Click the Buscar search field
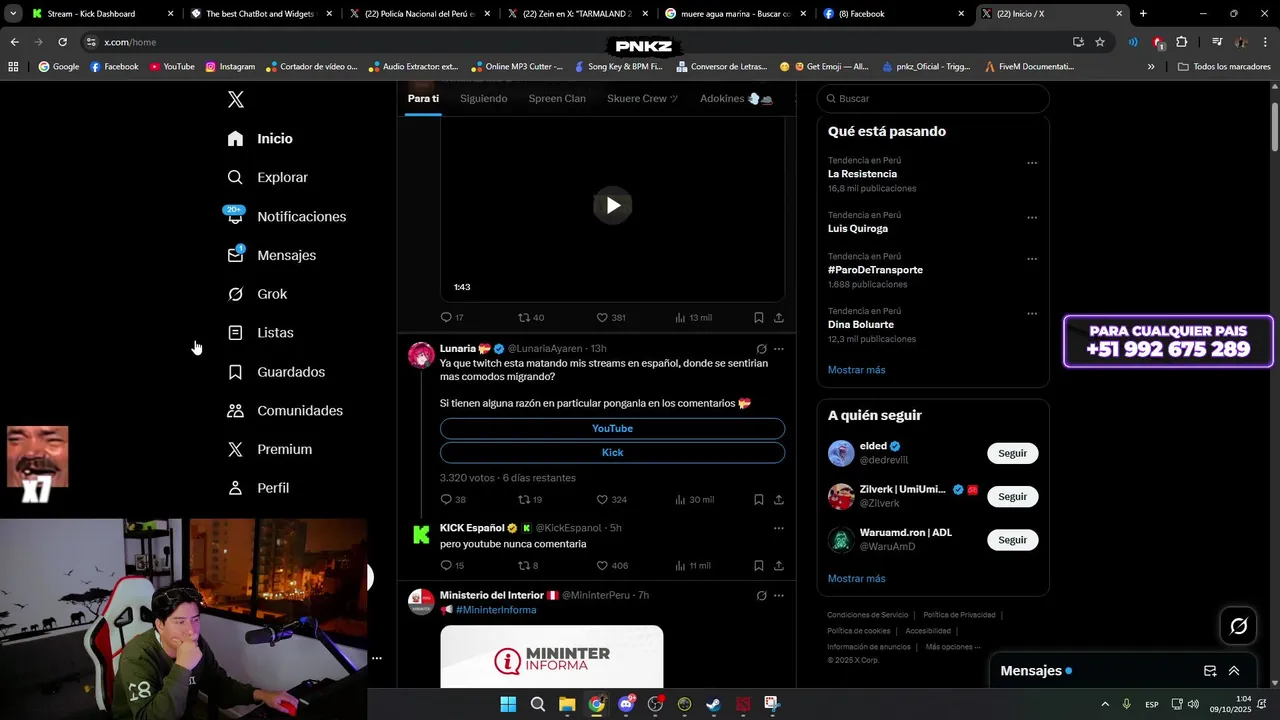 pyautogui.click(x=933, y=99)
